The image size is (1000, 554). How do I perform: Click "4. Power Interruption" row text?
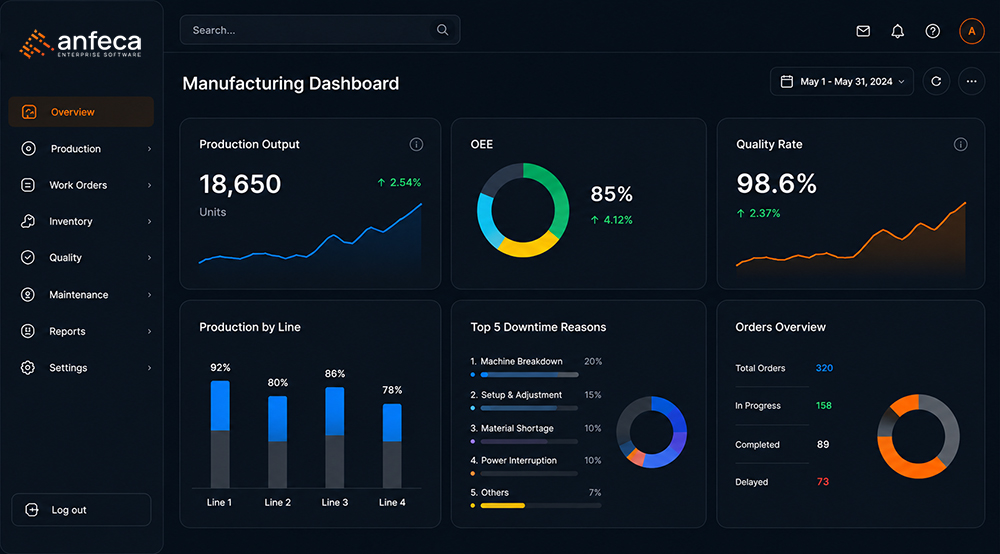[513, 460]
